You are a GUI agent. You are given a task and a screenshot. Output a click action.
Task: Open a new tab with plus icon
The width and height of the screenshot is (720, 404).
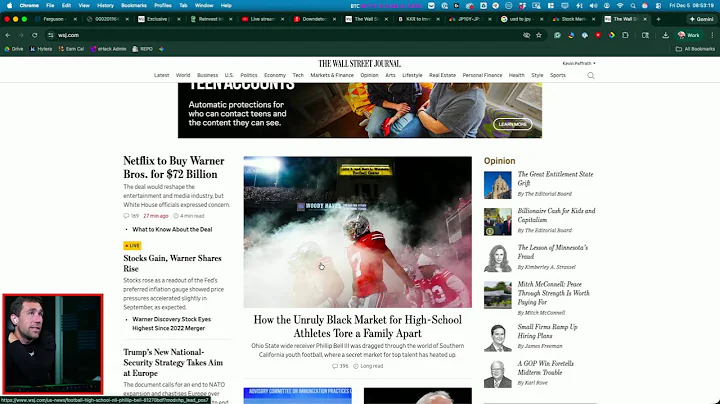[658, 19]
